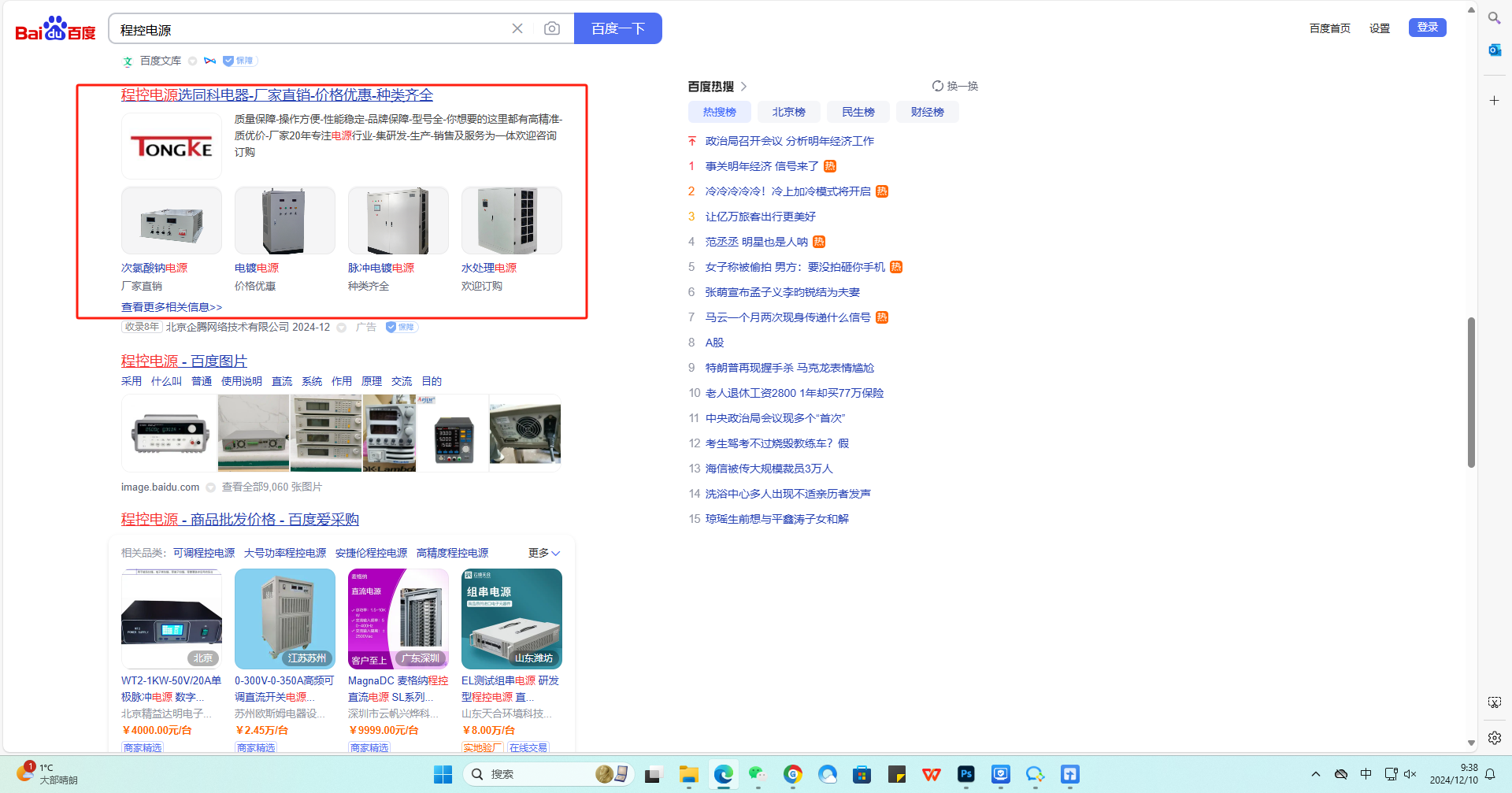
Task: Select the 可调程控电源 related category
Action: (x=204, y=553)
